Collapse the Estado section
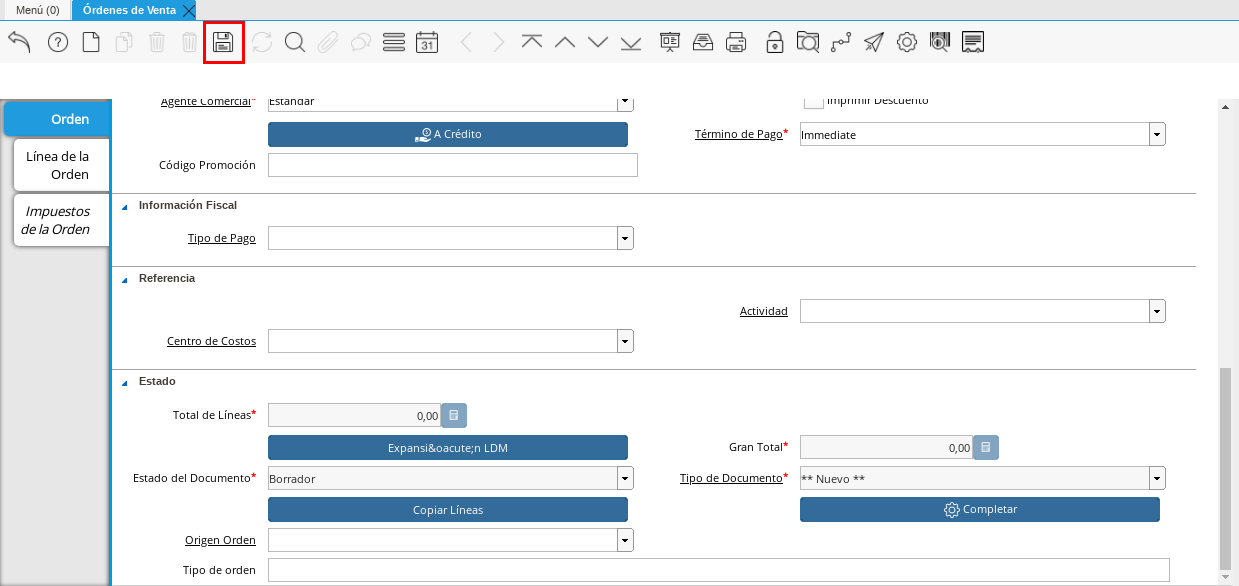 click(x=125, y=382)
